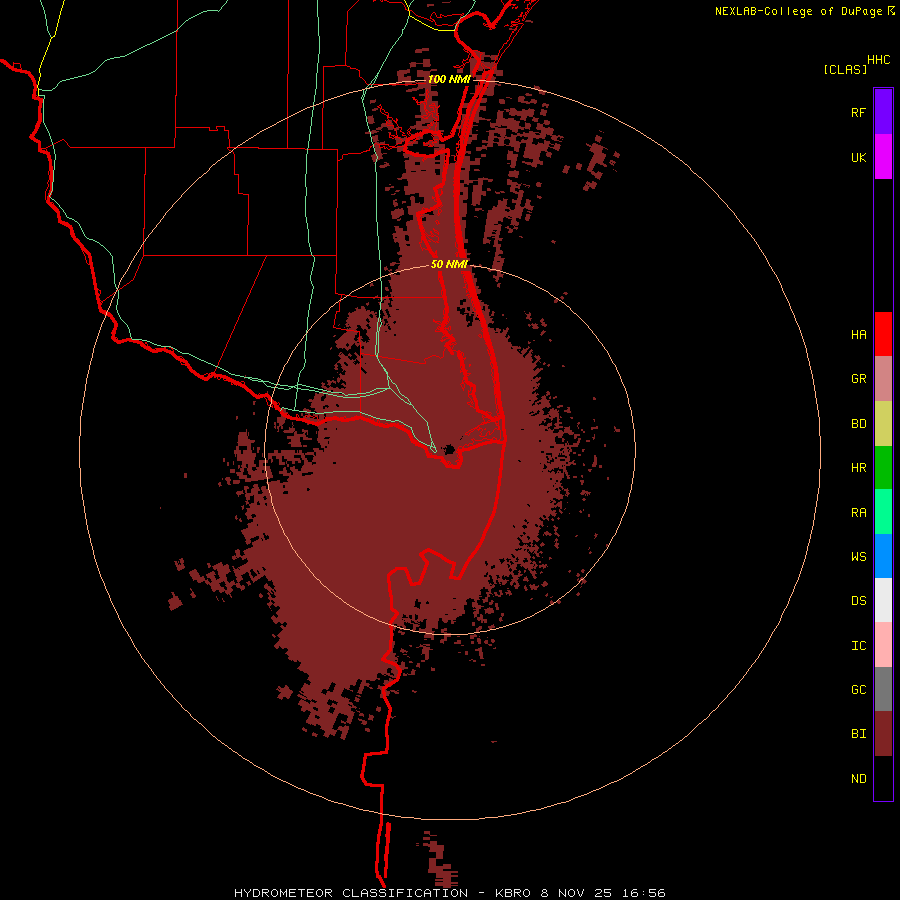
Task: Click the BD yellow legend swatch
Action: (x=883, y=424)
